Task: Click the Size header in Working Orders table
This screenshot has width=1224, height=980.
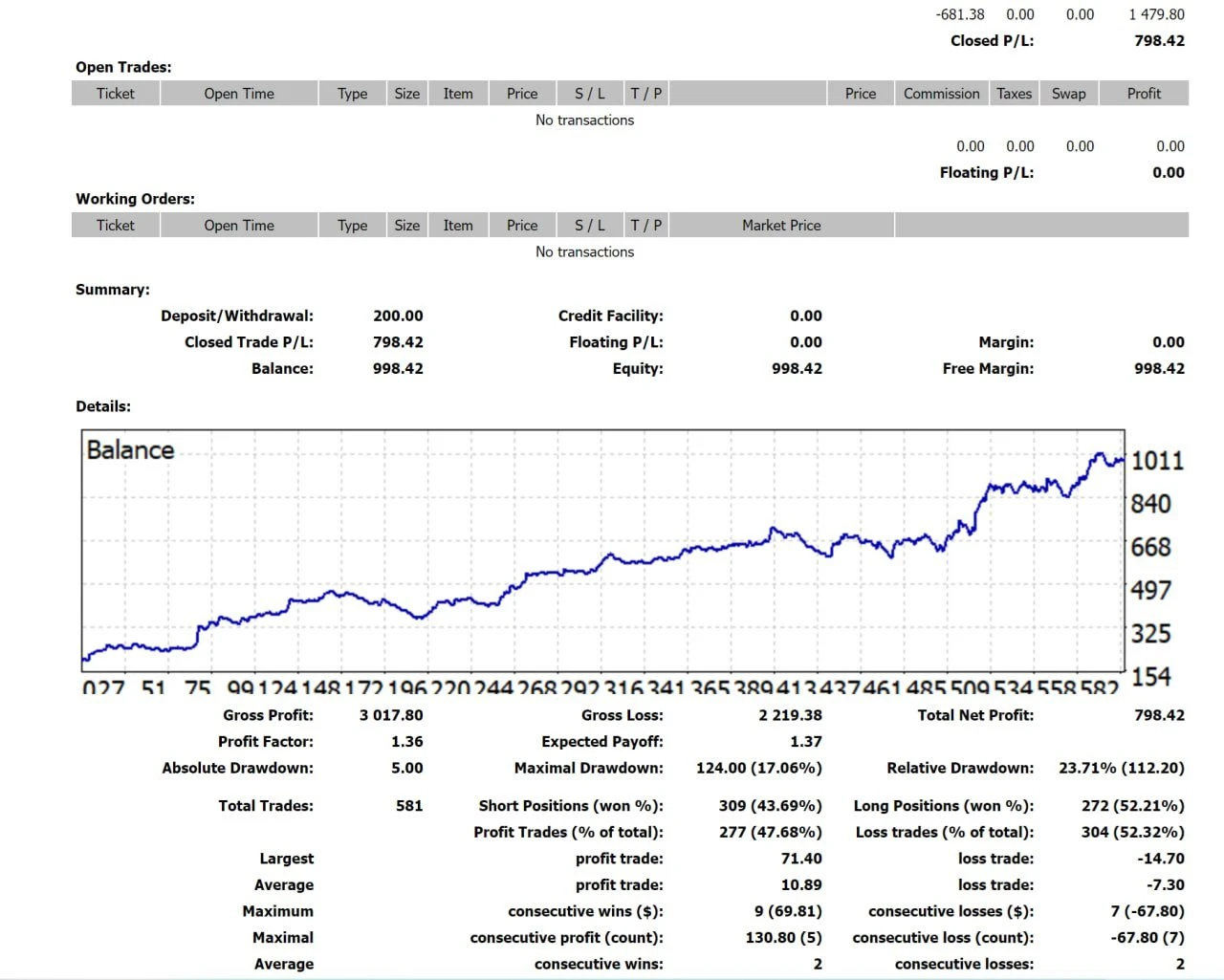Action: coord(406,226)
